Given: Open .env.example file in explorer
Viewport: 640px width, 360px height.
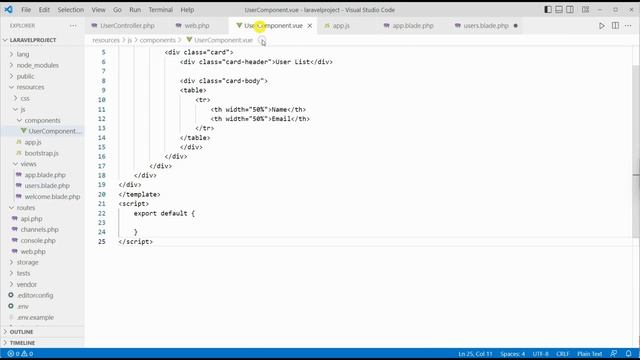Looking at the screenshot, I should 35,318.
